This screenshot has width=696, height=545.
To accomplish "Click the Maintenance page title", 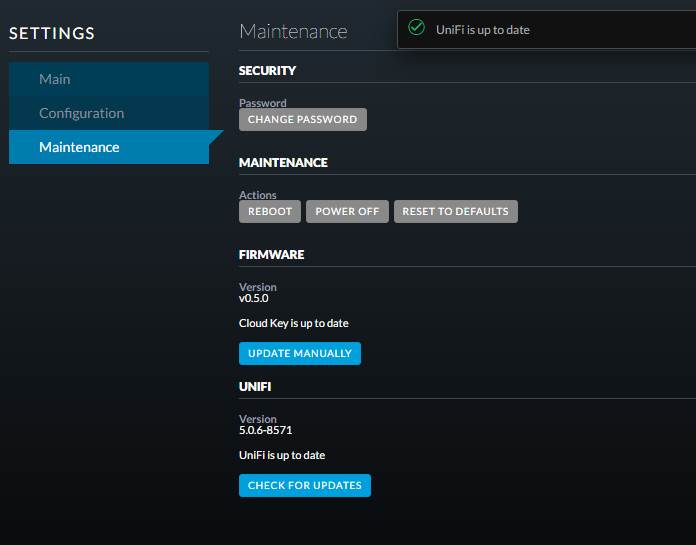I will tap(293, 31).
